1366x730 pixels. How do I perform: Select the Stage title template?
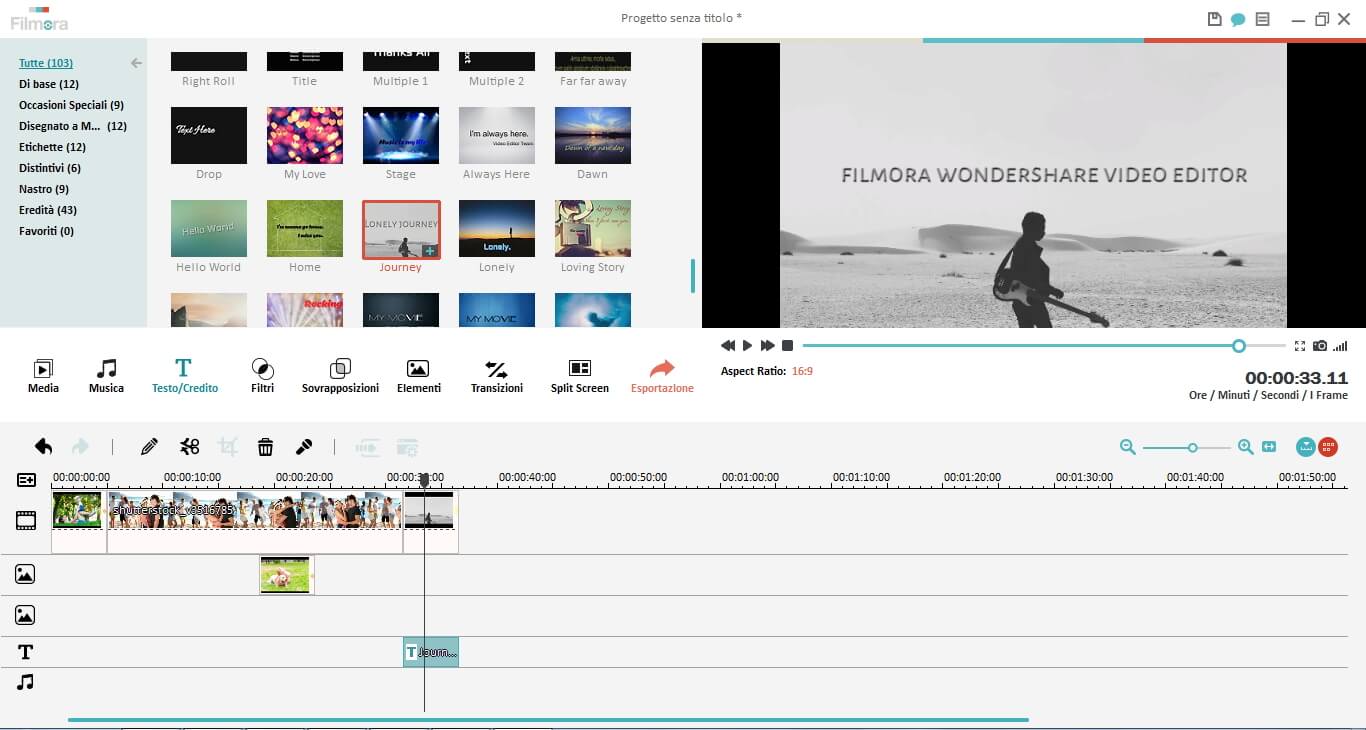401,135
